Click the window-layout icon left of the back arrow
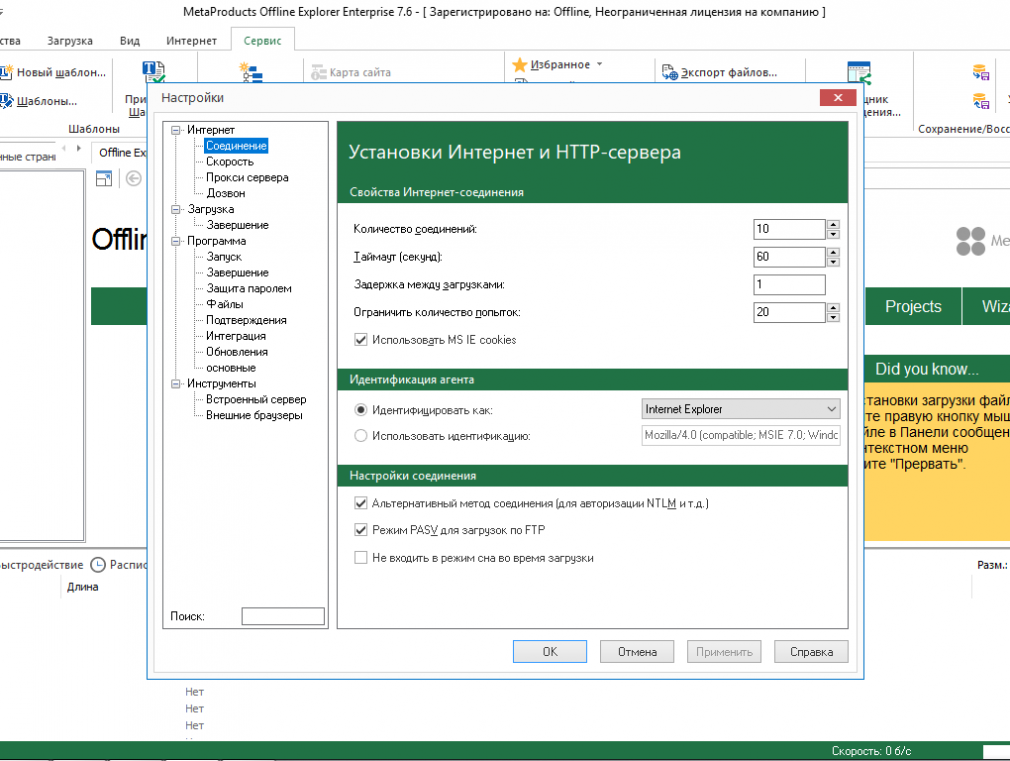 (x=104, y=178)
